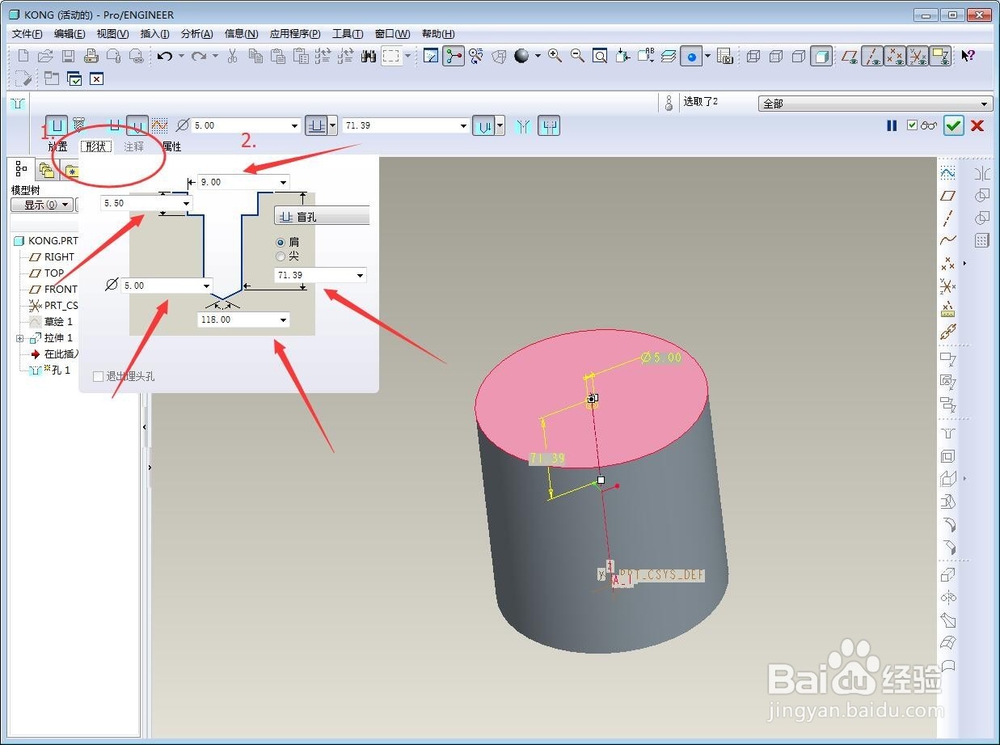Open the 盲孔 depth type dropdown

(322, 216)
